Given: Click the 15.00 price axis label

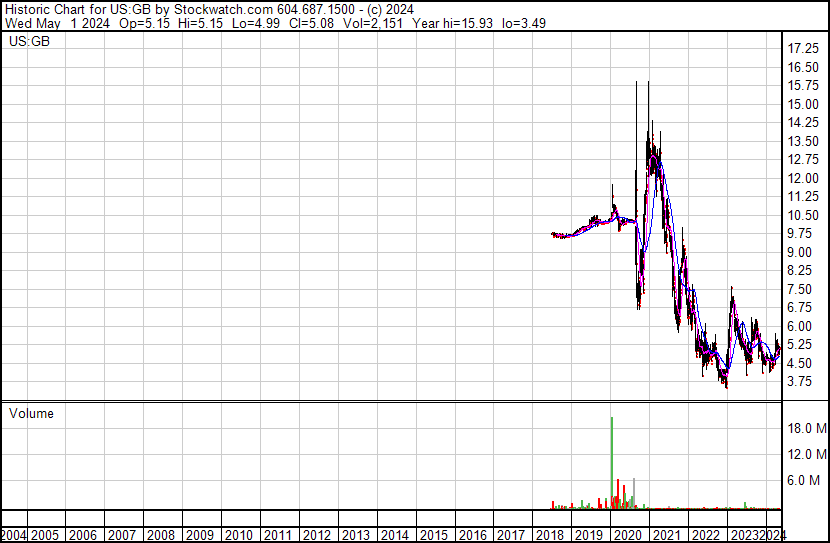Looking at the screenshot, I should (803, 104).
